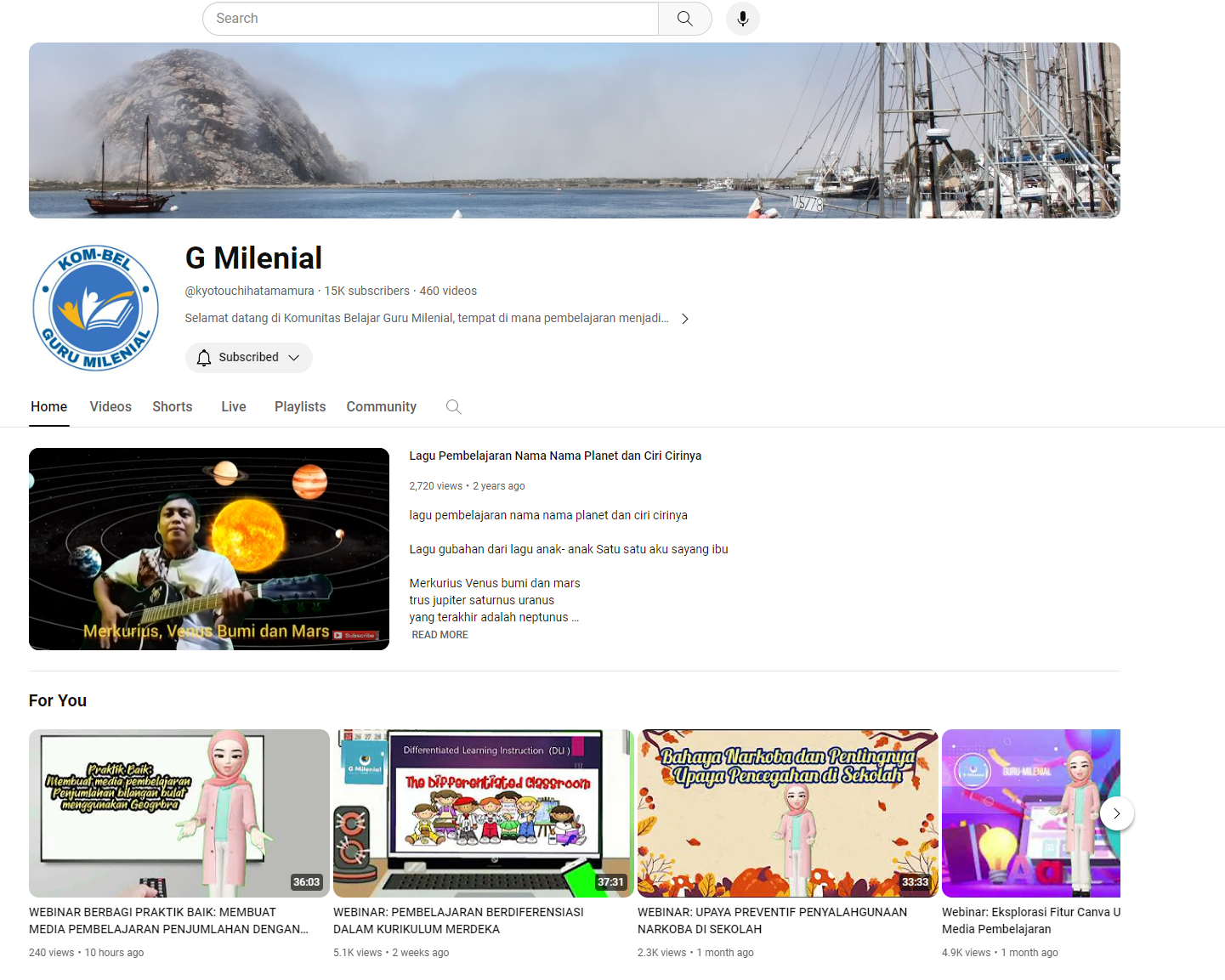The width and height of the screenshot is (1225, 980).
Task: Go to the Live tab
Action: click(234, 407)
